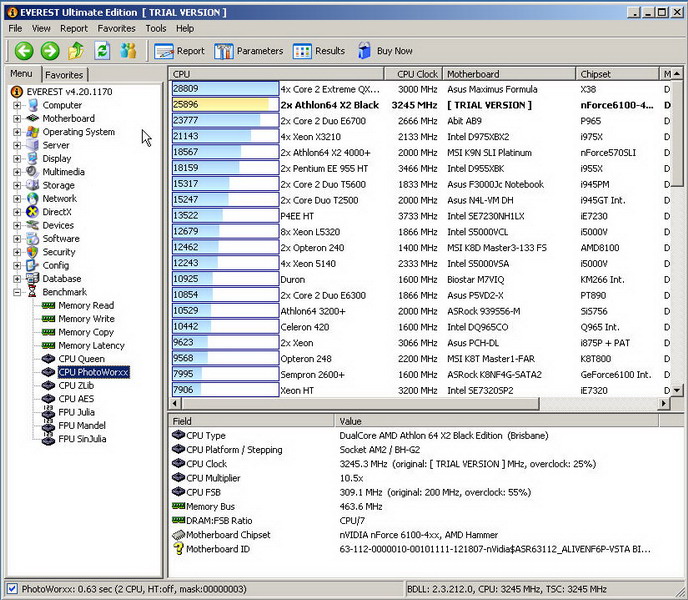Select the DirectX icon in the tree

(32, 212)
